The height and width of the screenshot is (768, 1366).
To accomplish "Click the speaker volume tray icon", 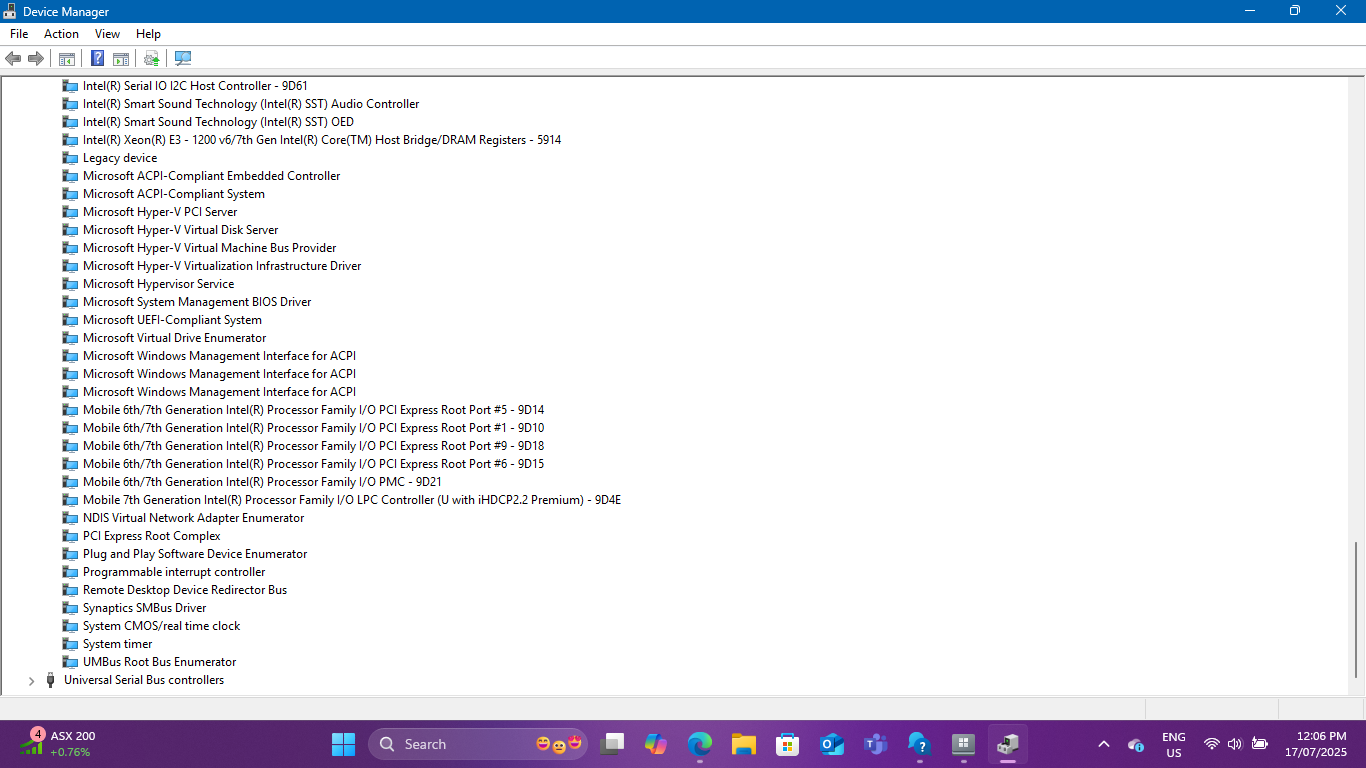I will pyautogui.click(x=1234, y=744).
